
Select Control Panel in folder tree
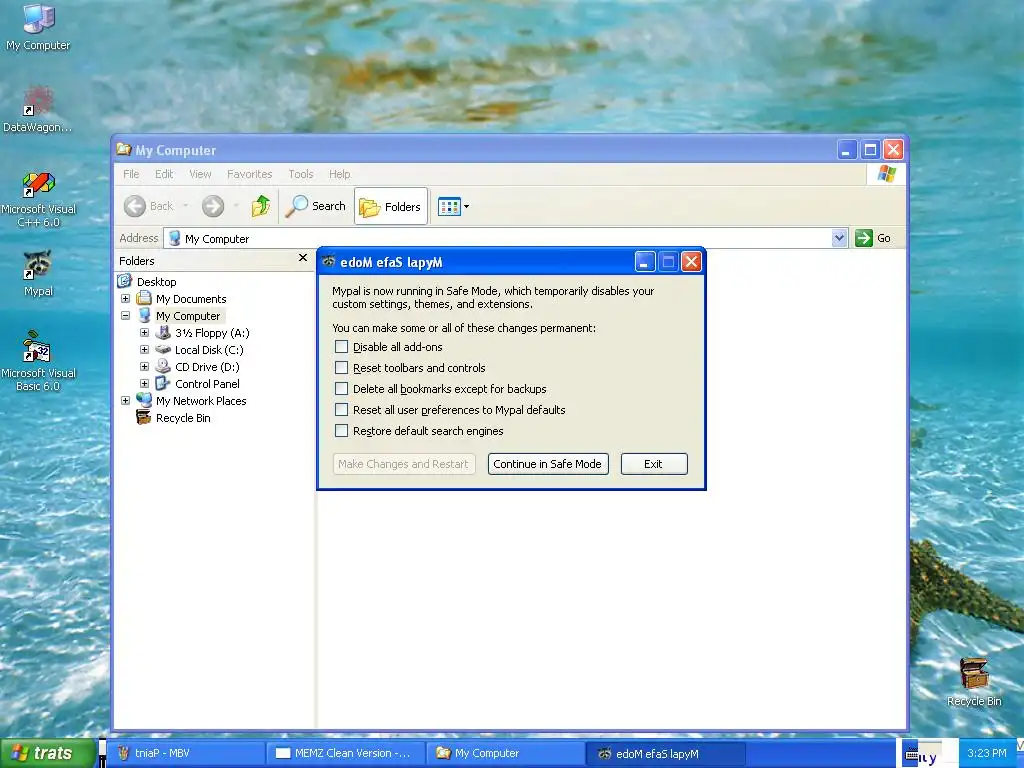[207, 383]
